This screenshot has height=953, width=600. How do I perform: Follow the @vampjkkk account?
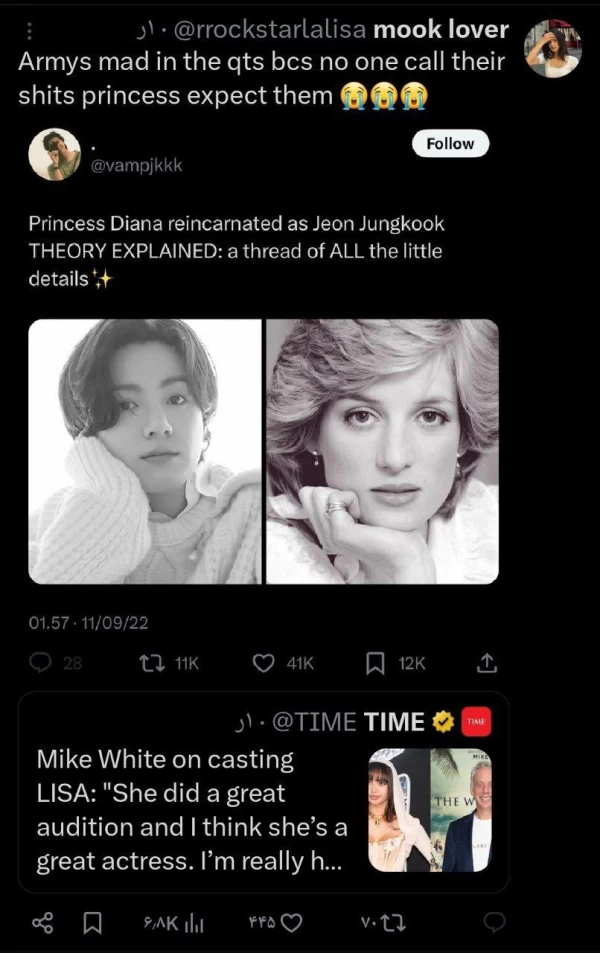click(450, 144)
